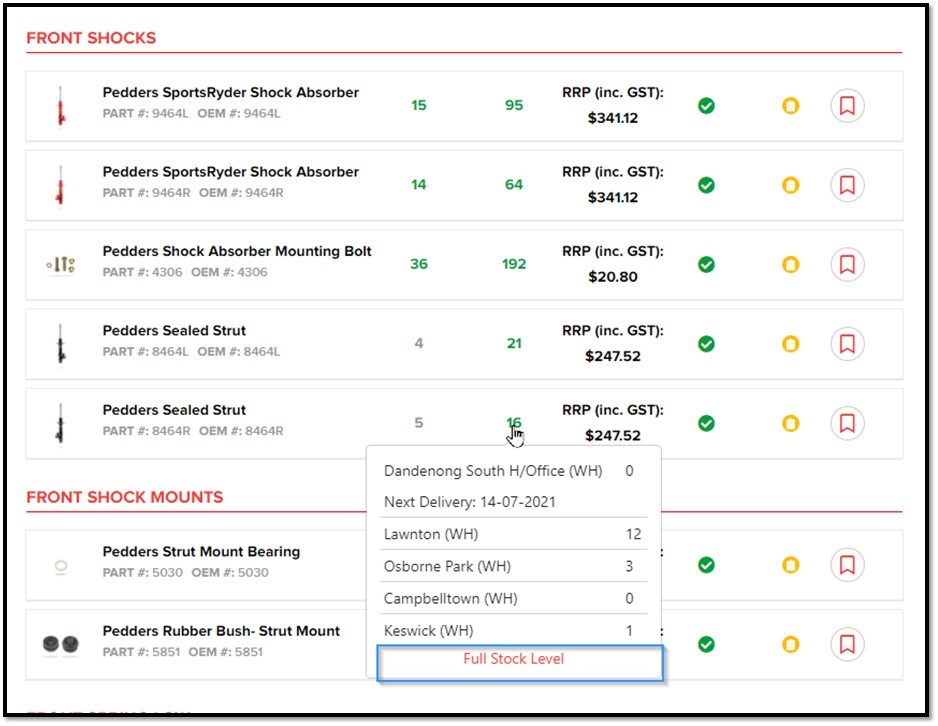Select Lawnton (WH) stock row
The width and height of the screenshot is (938, 726).
tap(513, 534)
